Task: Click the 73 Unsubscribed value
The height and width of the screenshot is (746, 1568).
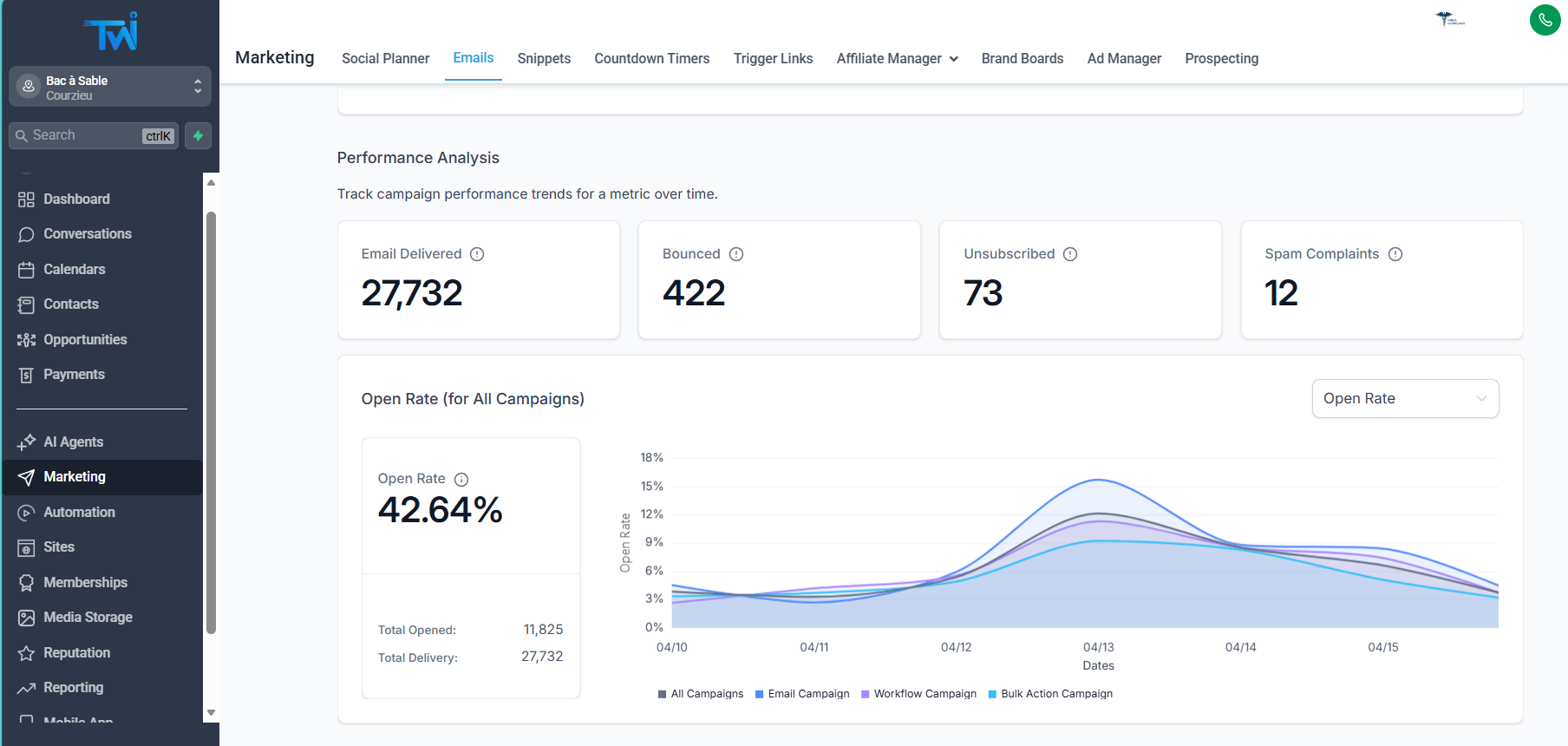Action: click(x=983, y=293)
